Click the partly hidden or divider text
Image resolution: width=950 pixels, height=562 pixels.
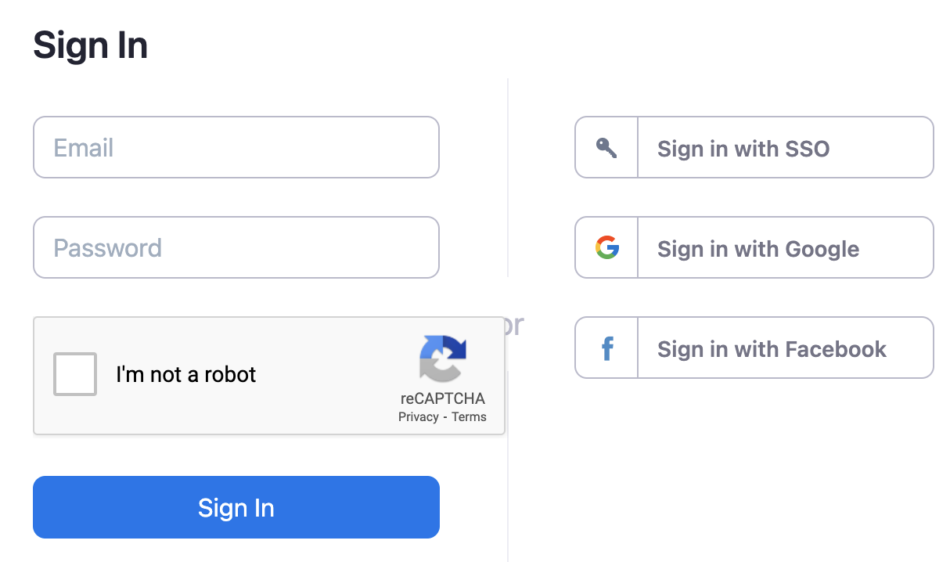pos(514,325)
